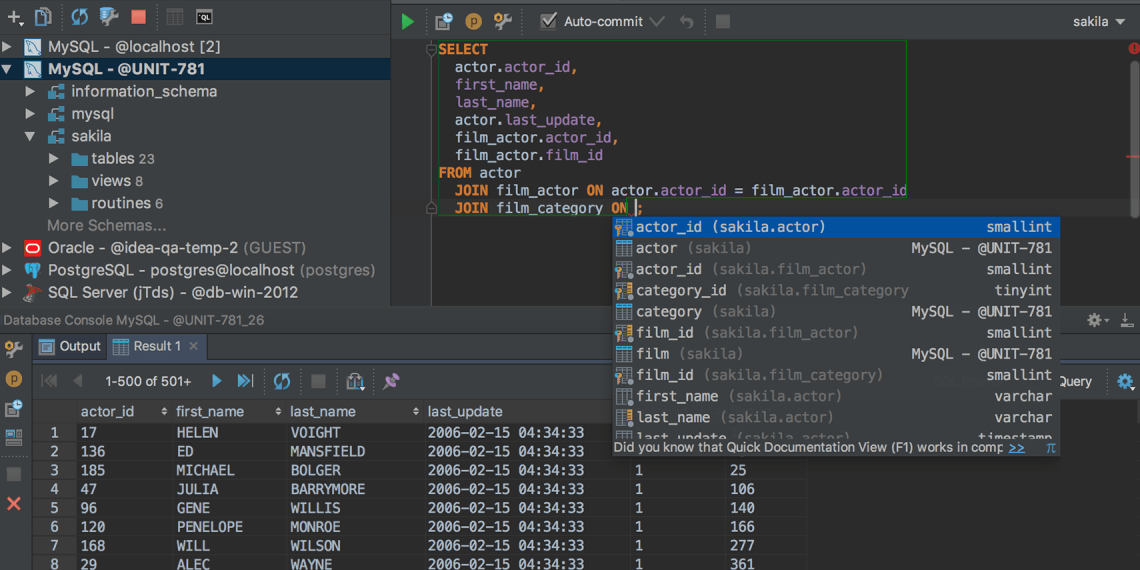This screenshot has height=570, width=1140.
Task: Run the query with the green Execute button
Action: (407, 21)
